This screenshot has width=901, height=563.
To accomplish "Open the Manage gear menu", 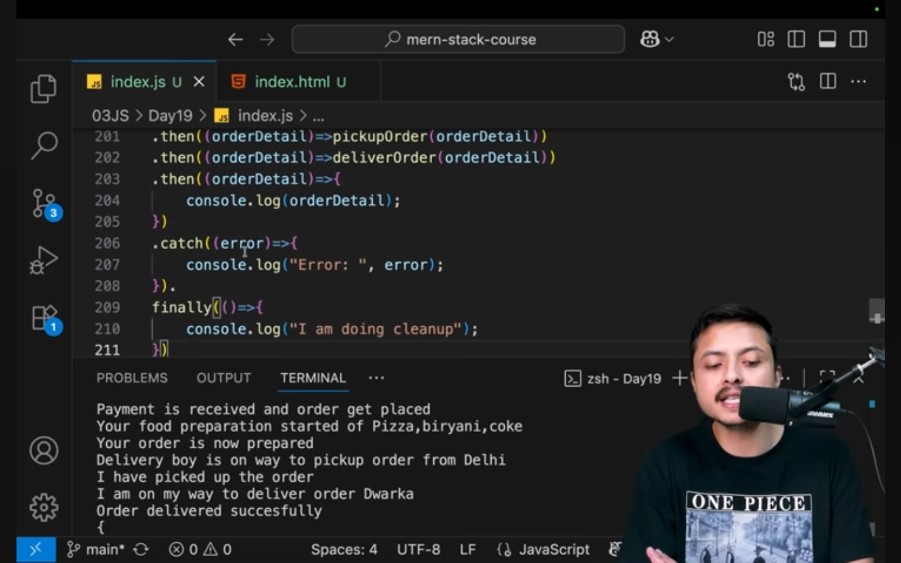I will [44, 507].
